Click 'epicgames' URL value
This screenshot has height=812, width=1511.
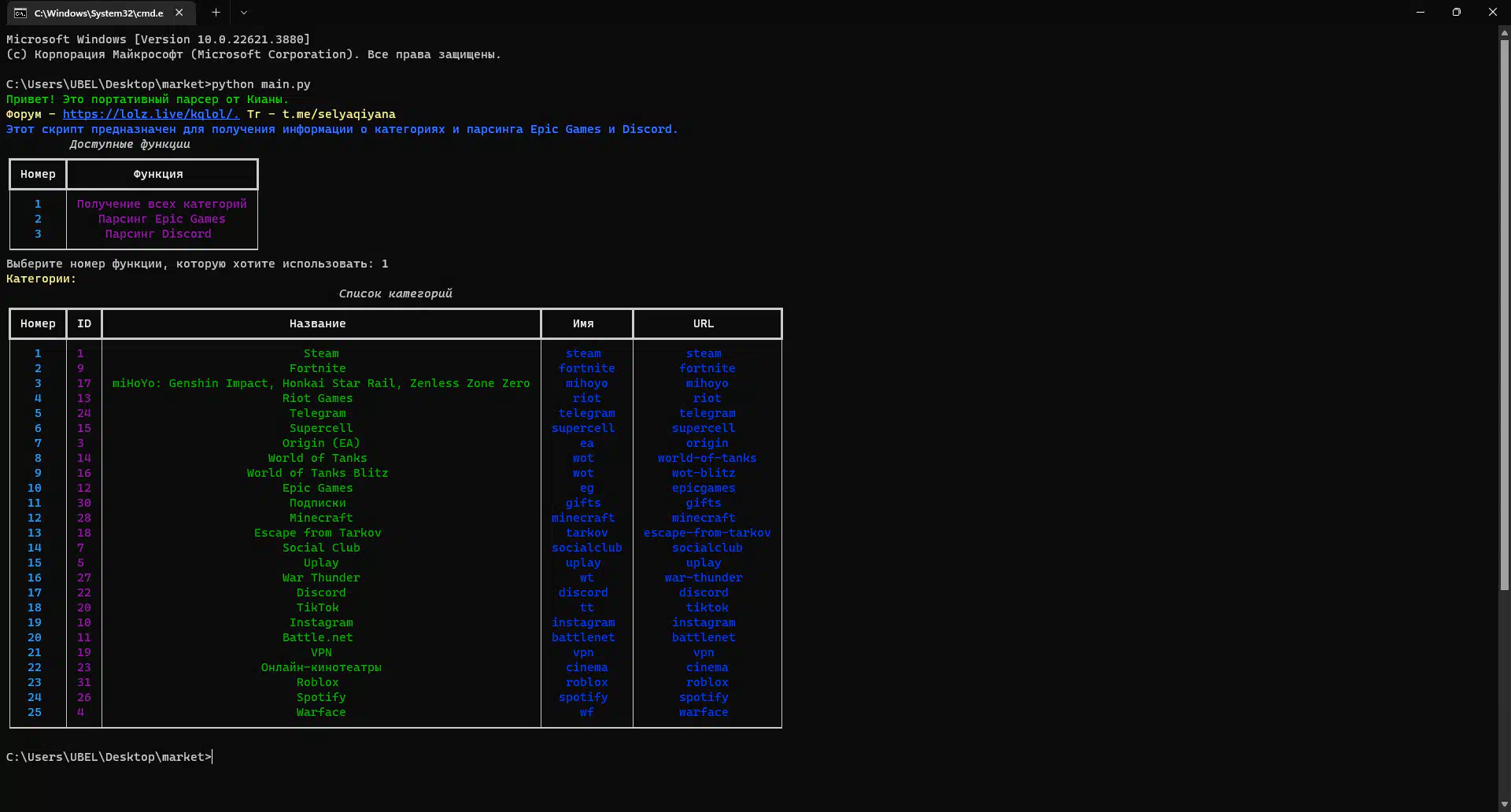point(704,488)
